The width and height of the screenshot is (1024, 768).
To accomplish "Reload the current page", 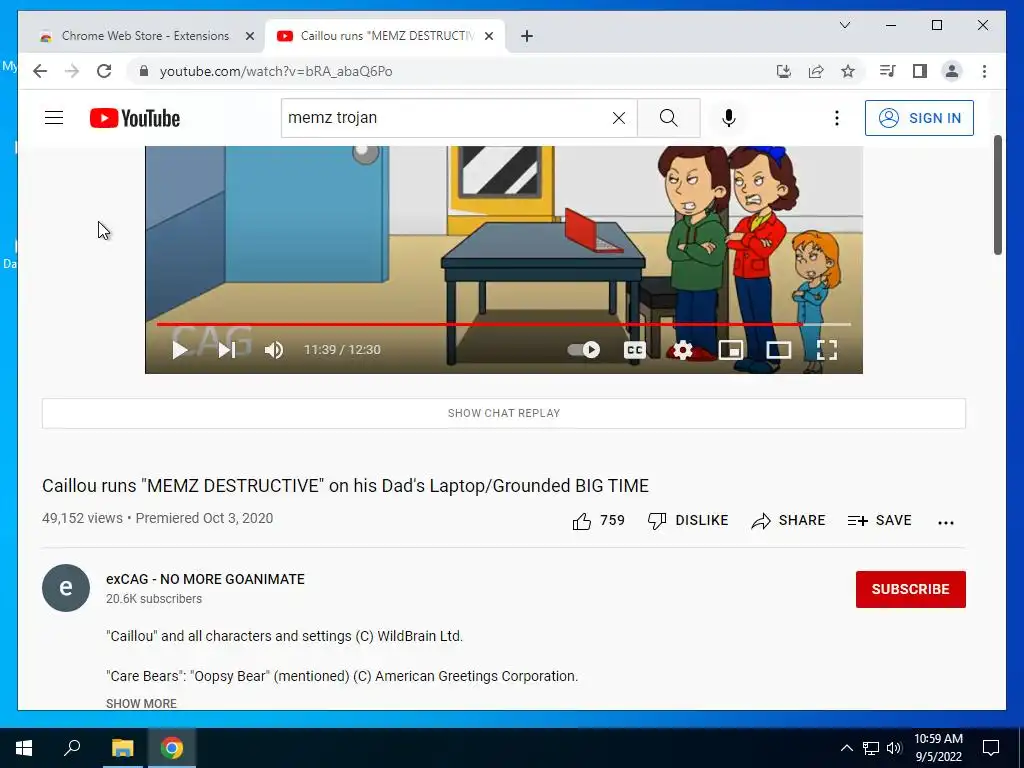I will tap(104, 71).
